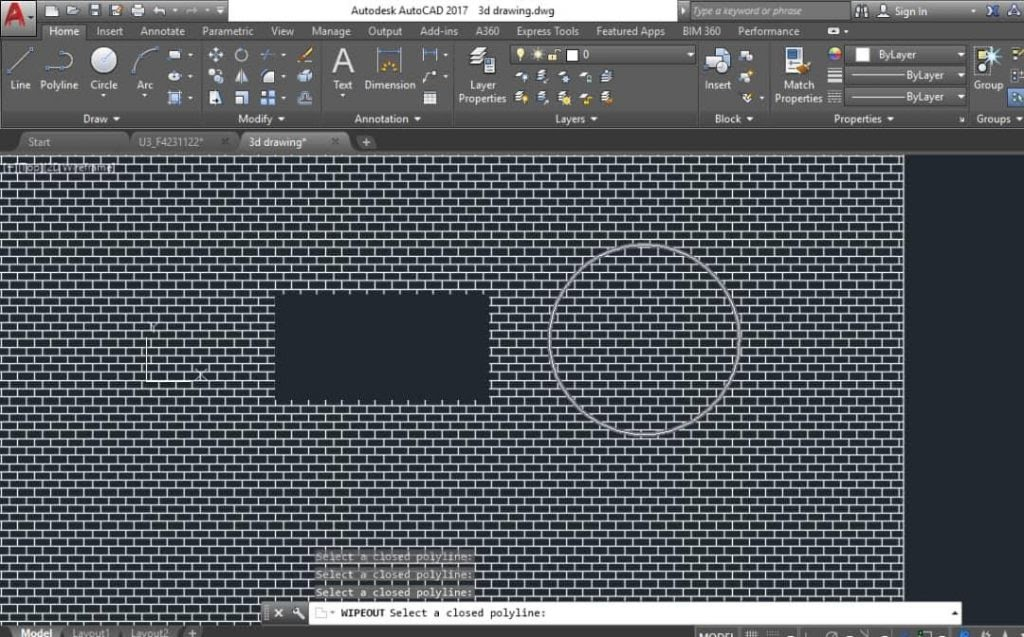Select the Line tool
The width and height of the screenshot is (1024, 637).
click(x=20, y=69)
